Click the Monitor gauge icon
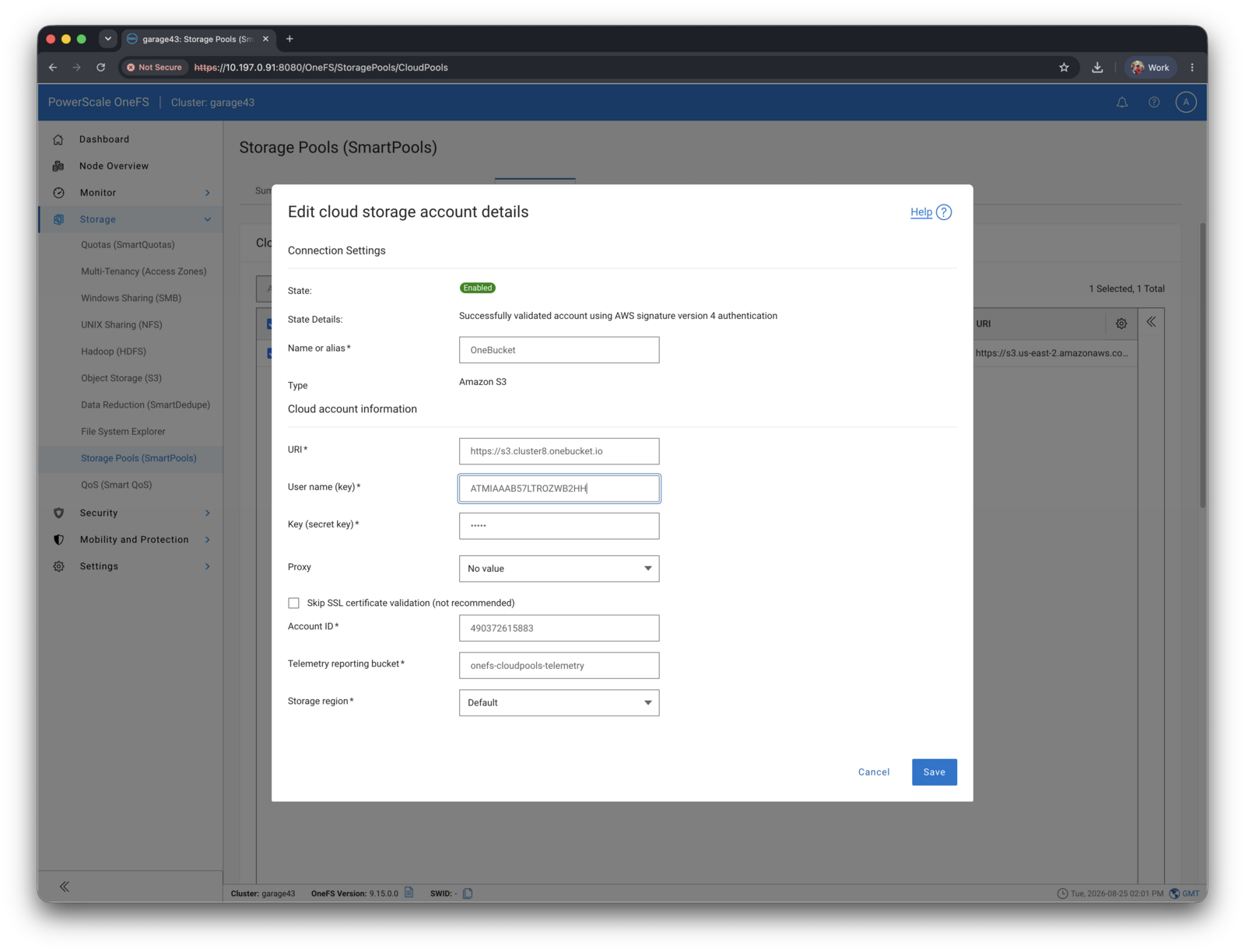The width and height of the screenshot is (1245, 952). tap(58, 193)
